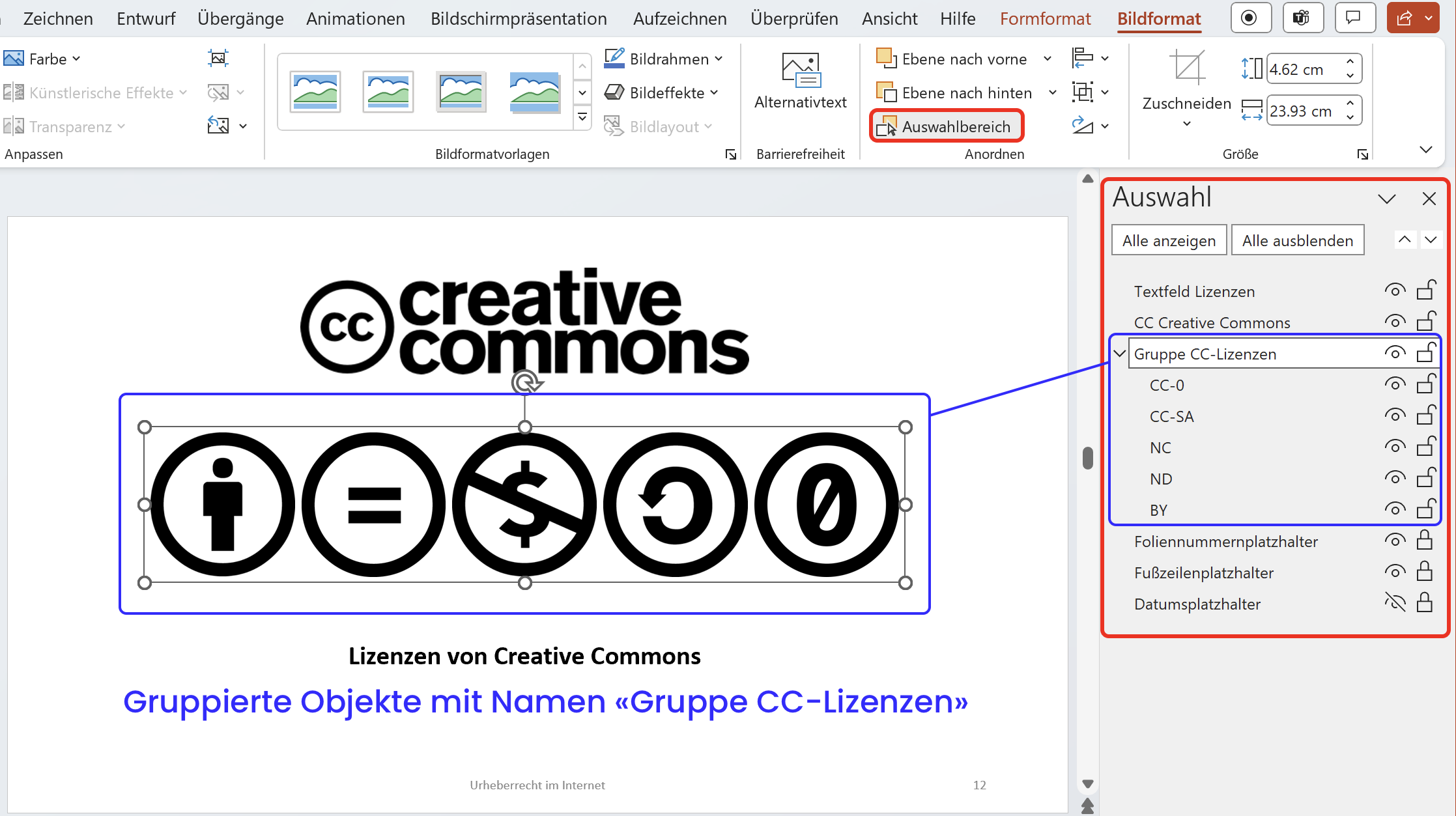Open the Auswahl pane options chevron
The image size is (1456, 816).
[1387, 199]
